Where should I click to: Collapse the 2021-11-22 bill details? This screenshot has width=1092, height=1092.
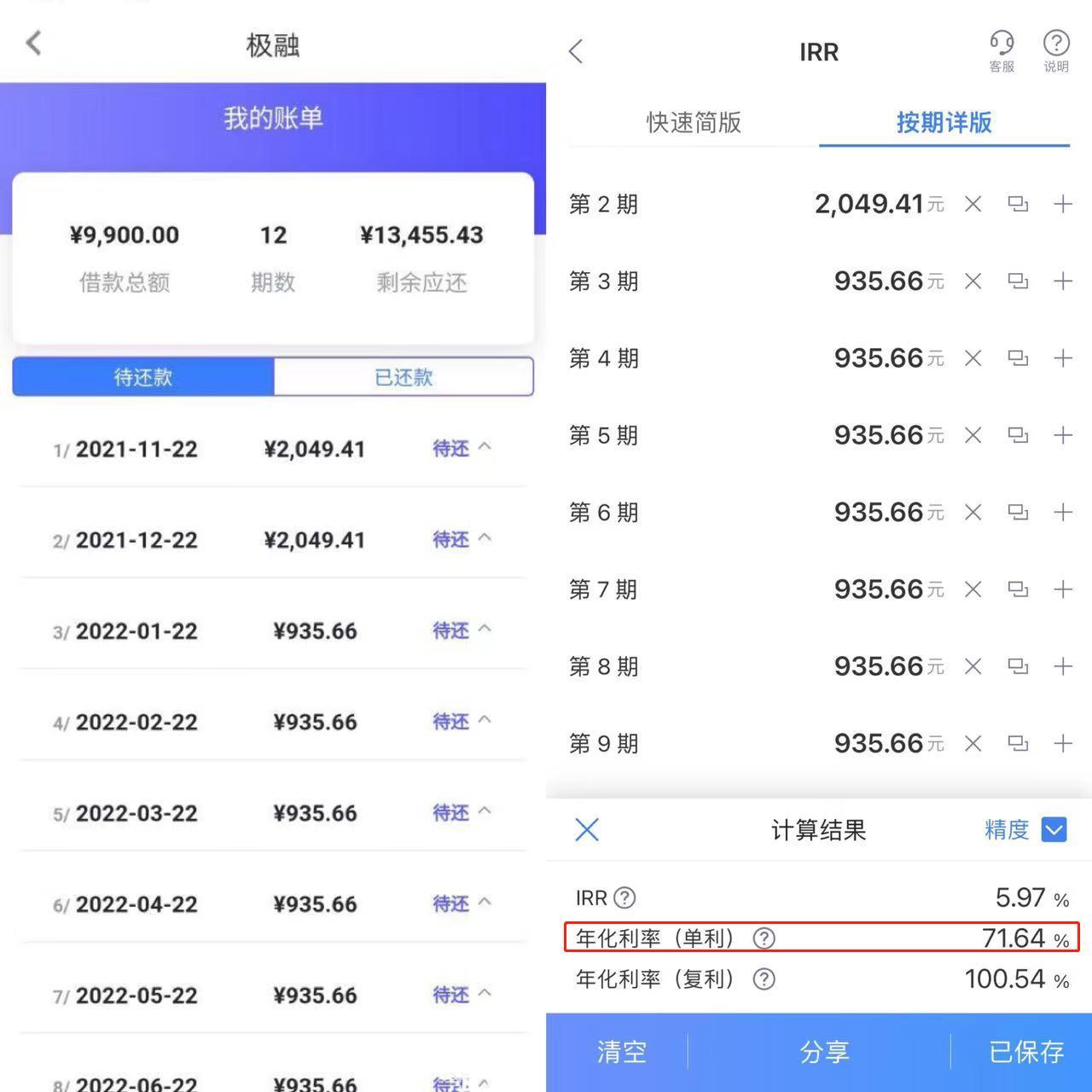pos(485,447)
